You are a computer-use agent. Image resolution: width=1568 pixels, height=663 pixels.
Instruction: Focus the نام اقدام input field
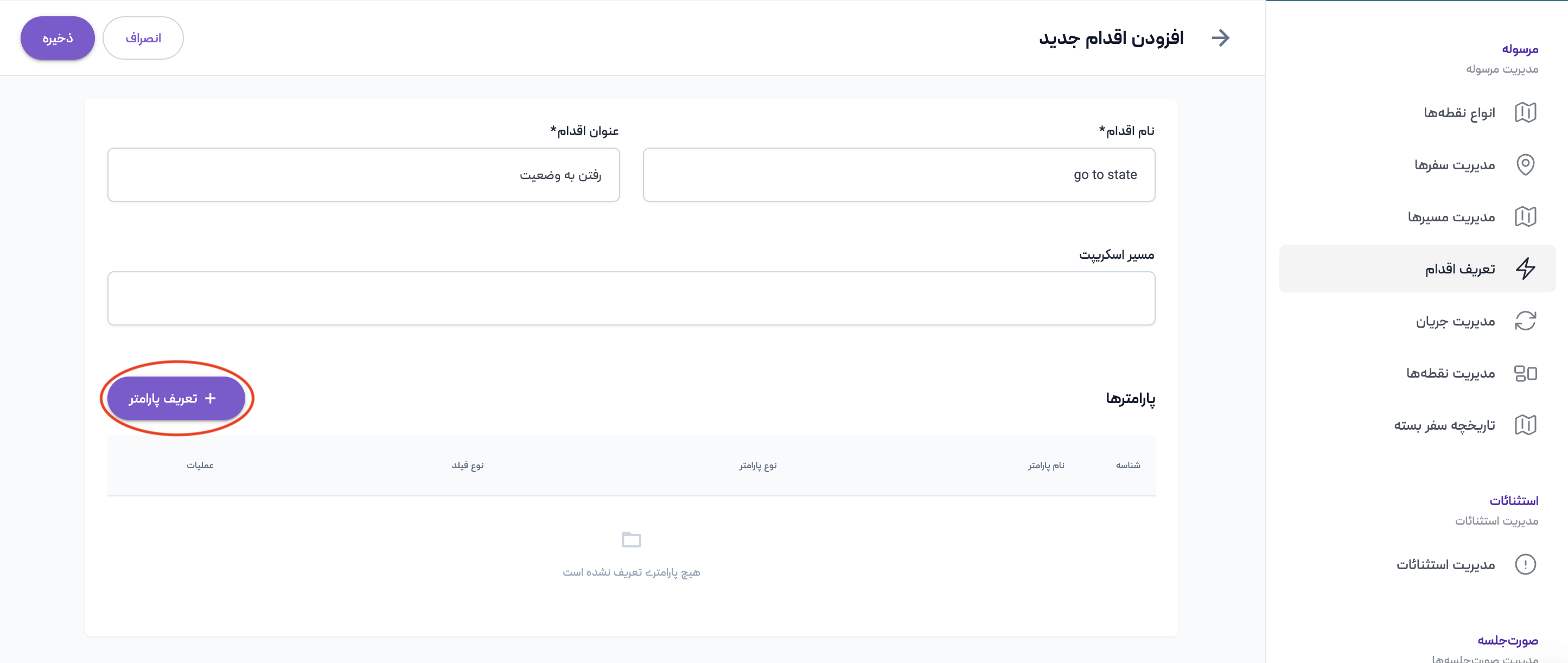pos(898,175)
